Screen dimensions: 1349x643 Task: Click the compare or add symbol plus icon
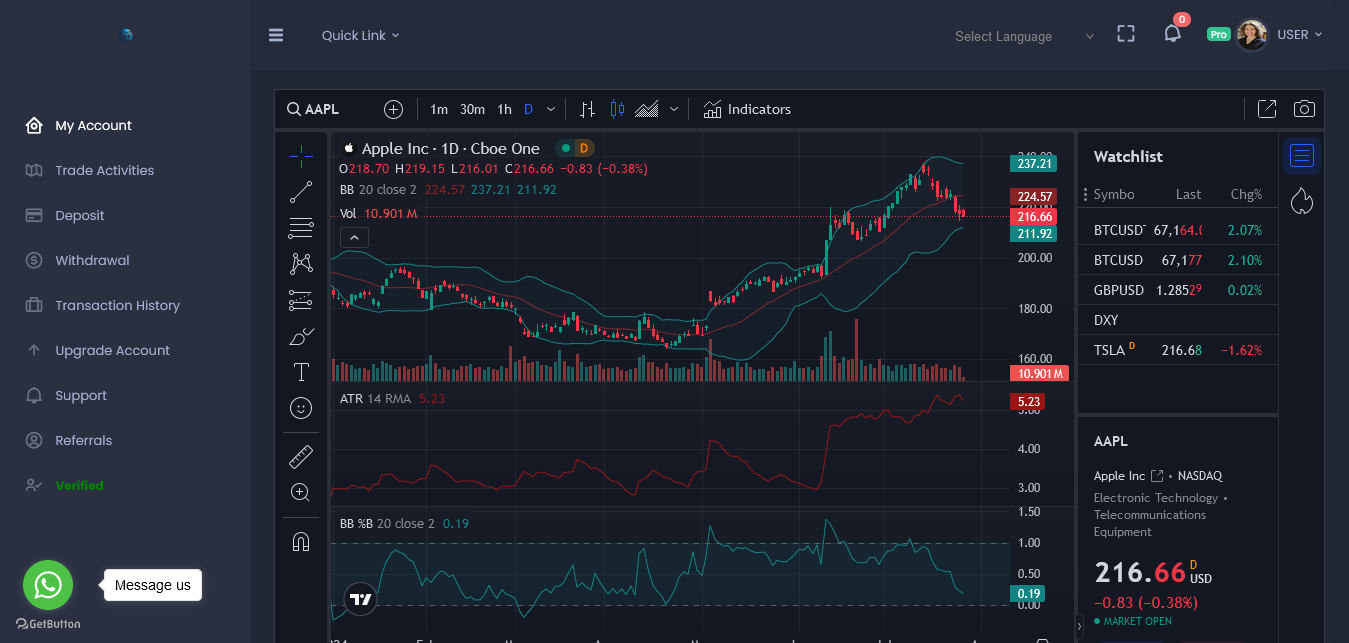(393, 109)
